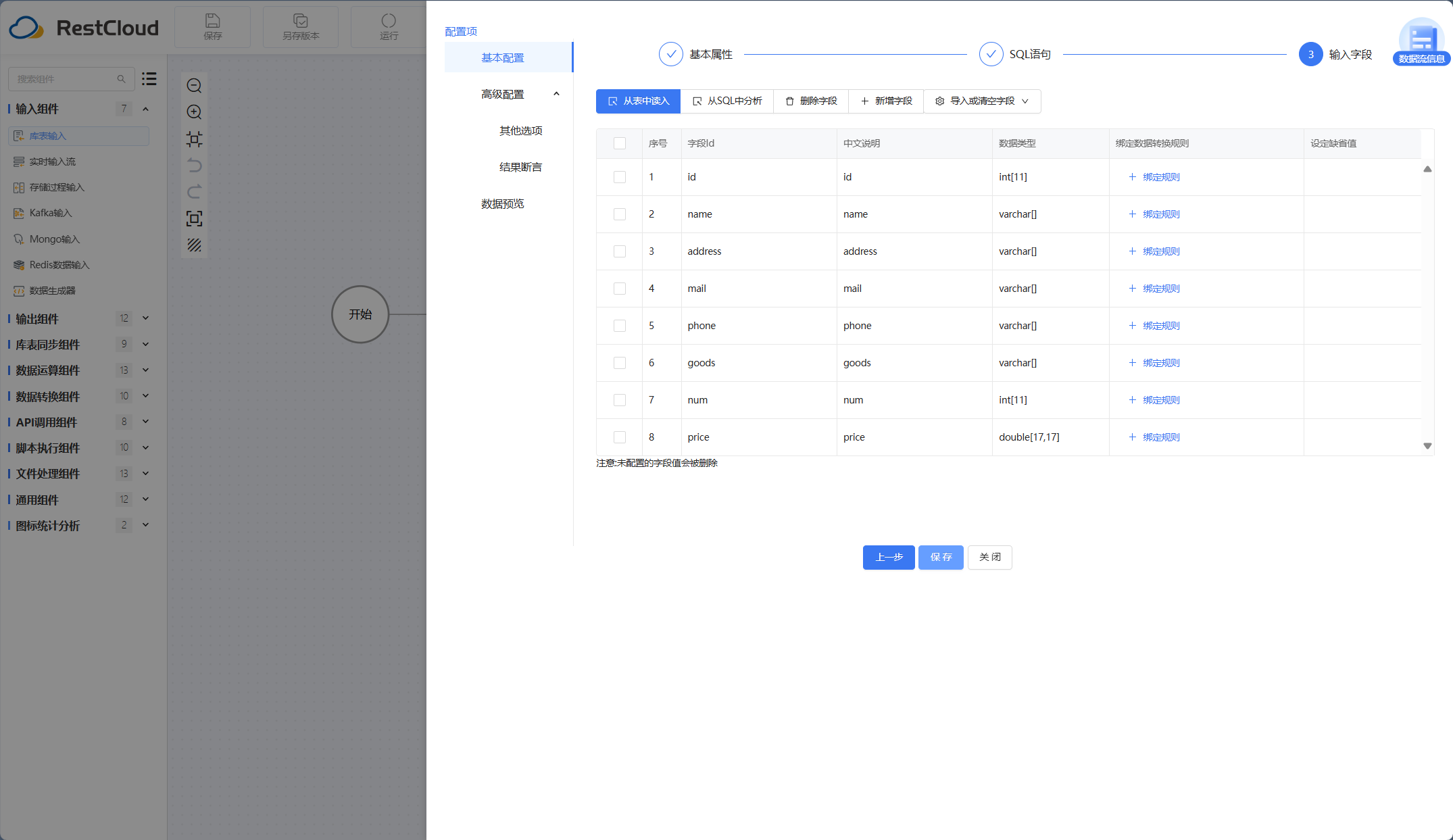Screen dimensions: 1453x840
Task: Click the undo arrow icon
Action: click(x=194, y=166)
